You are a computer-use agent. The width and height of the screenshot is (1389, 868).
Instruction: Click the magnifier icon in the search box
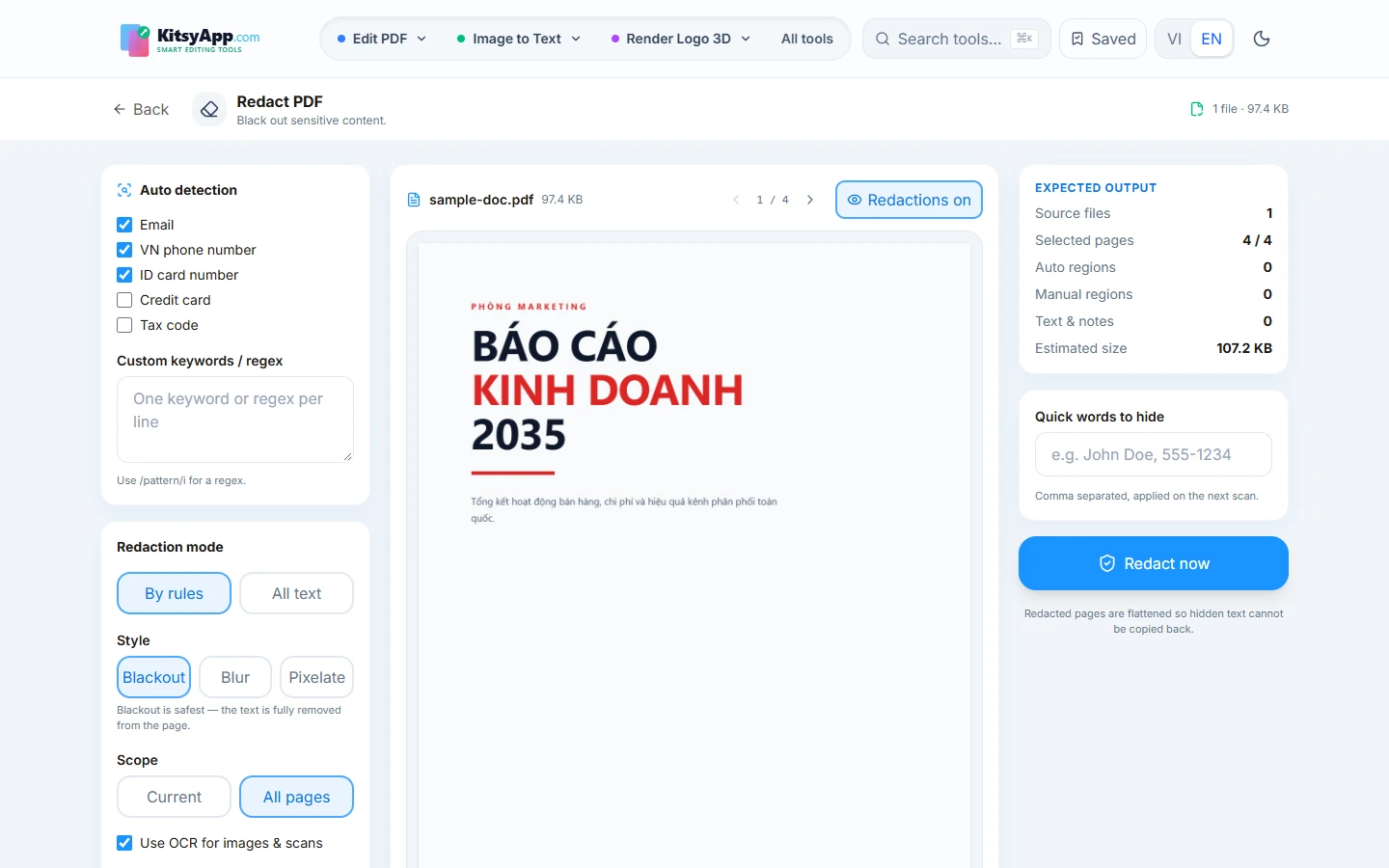[x=883, y=39]
